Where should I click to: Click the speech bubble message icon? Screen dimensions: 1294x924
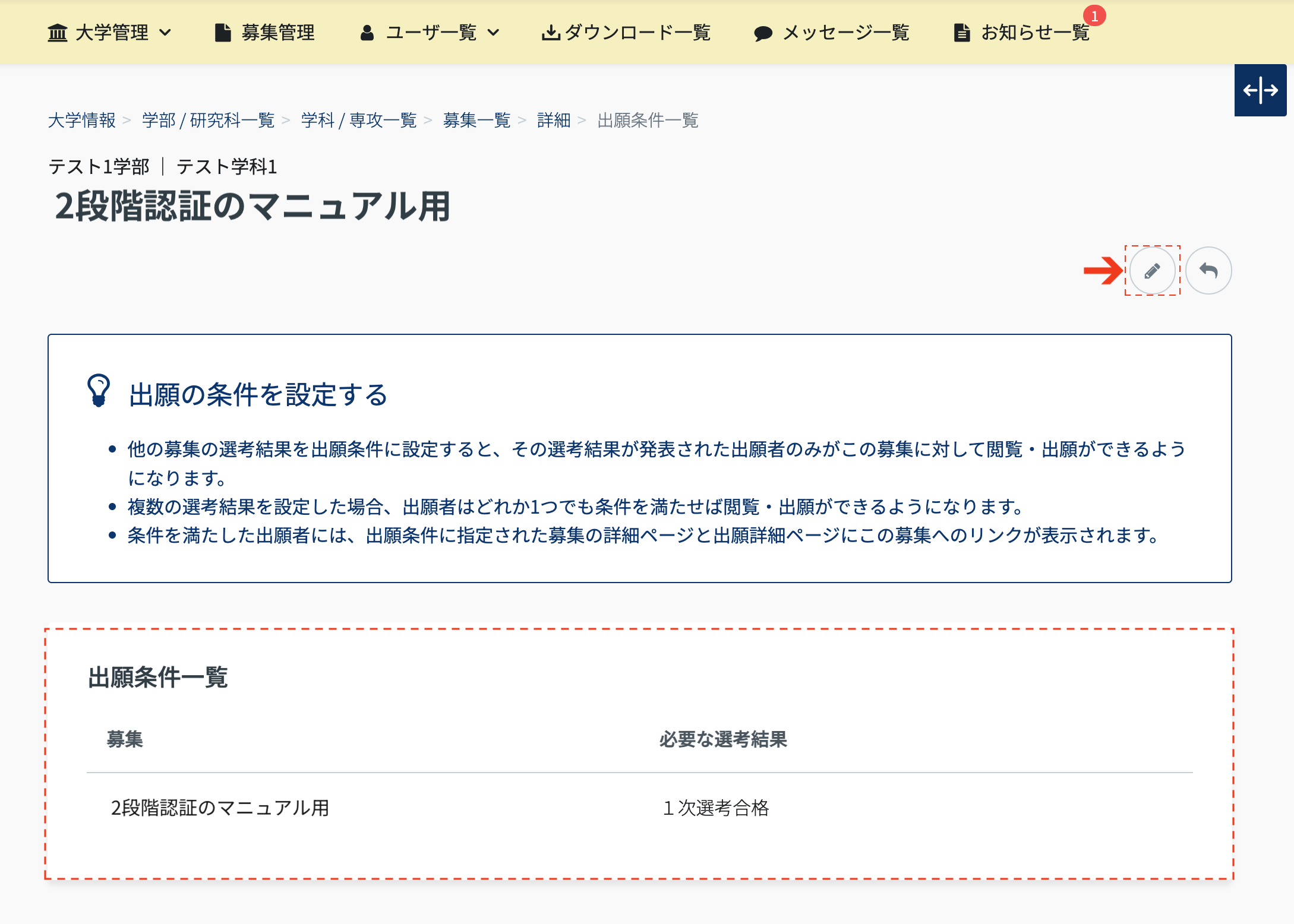pyautogui.click(x=763, y=33)
